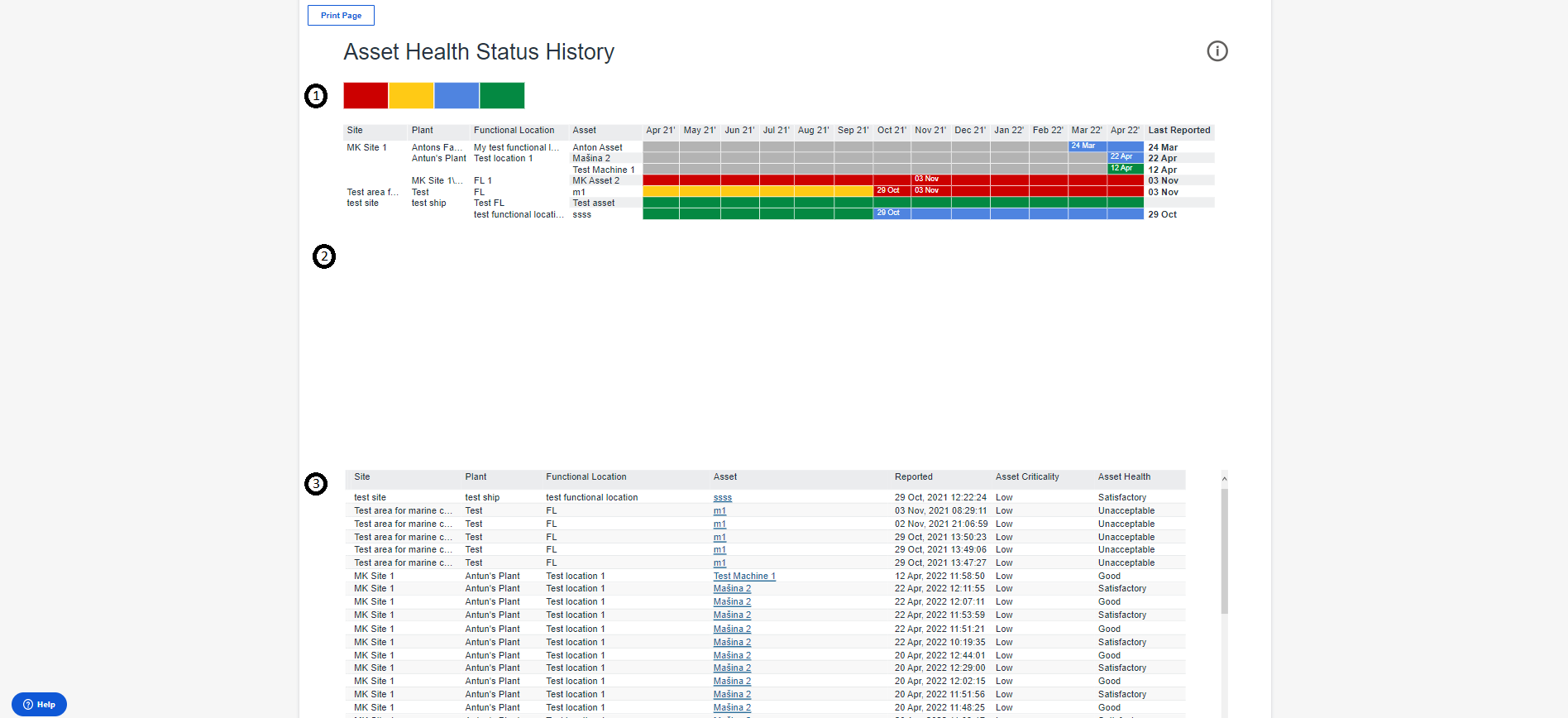This screenshot has height=718, width=1568.
Task: Click the Asset Health column header
Action: tap(1124, 477)
